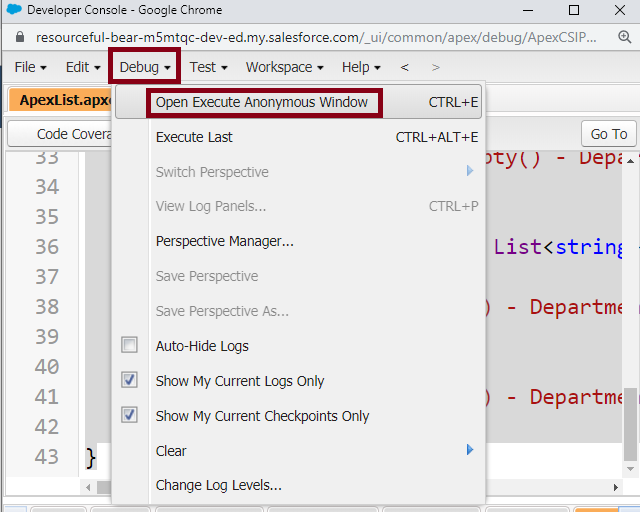Click the URL address text
Viewport: 640px width, 512px height.
click(316, 38)
